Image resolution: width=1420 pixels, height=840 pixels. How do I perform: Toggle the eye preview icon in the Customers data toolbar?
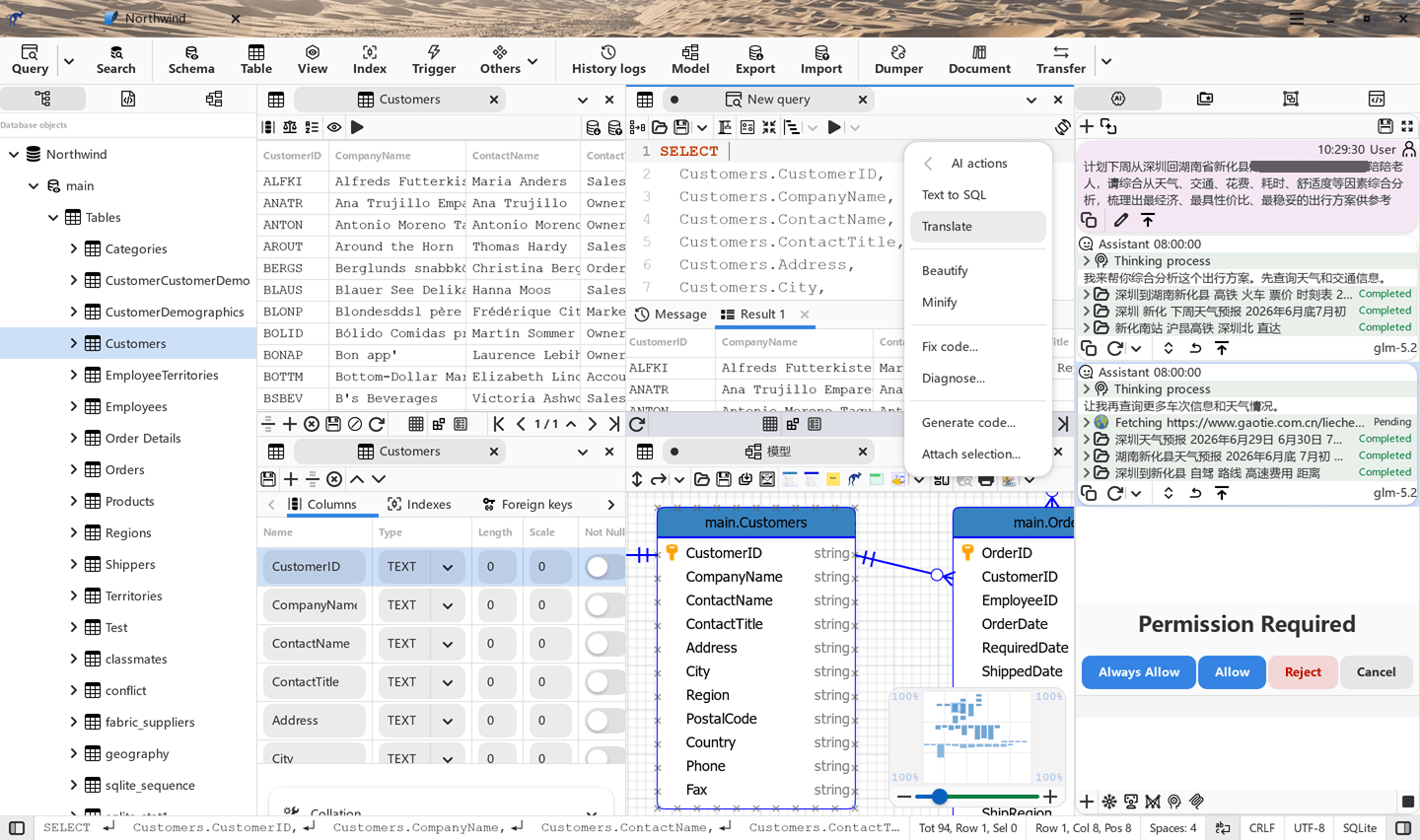[334, 127]
